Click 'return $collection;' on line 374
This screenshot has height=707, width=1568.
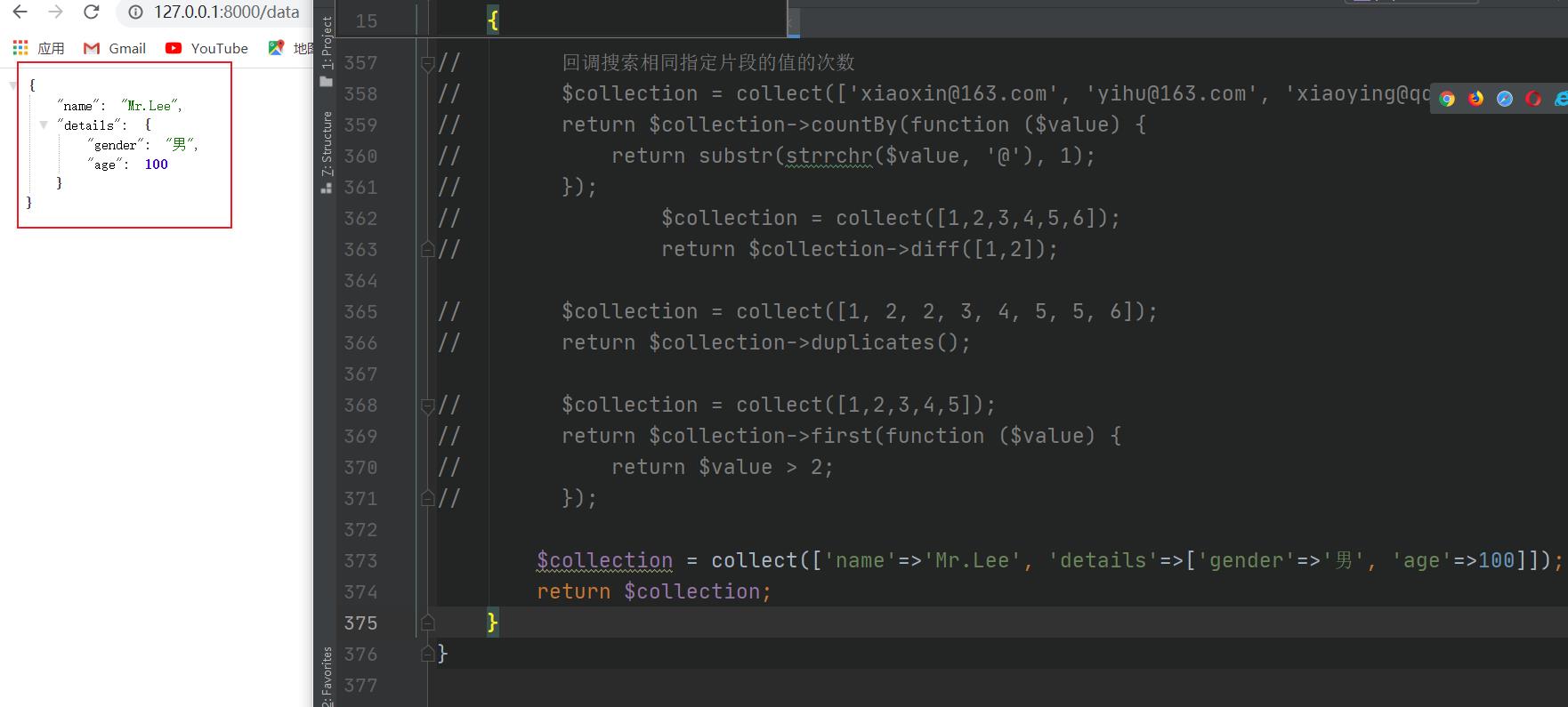click(654, 591)
